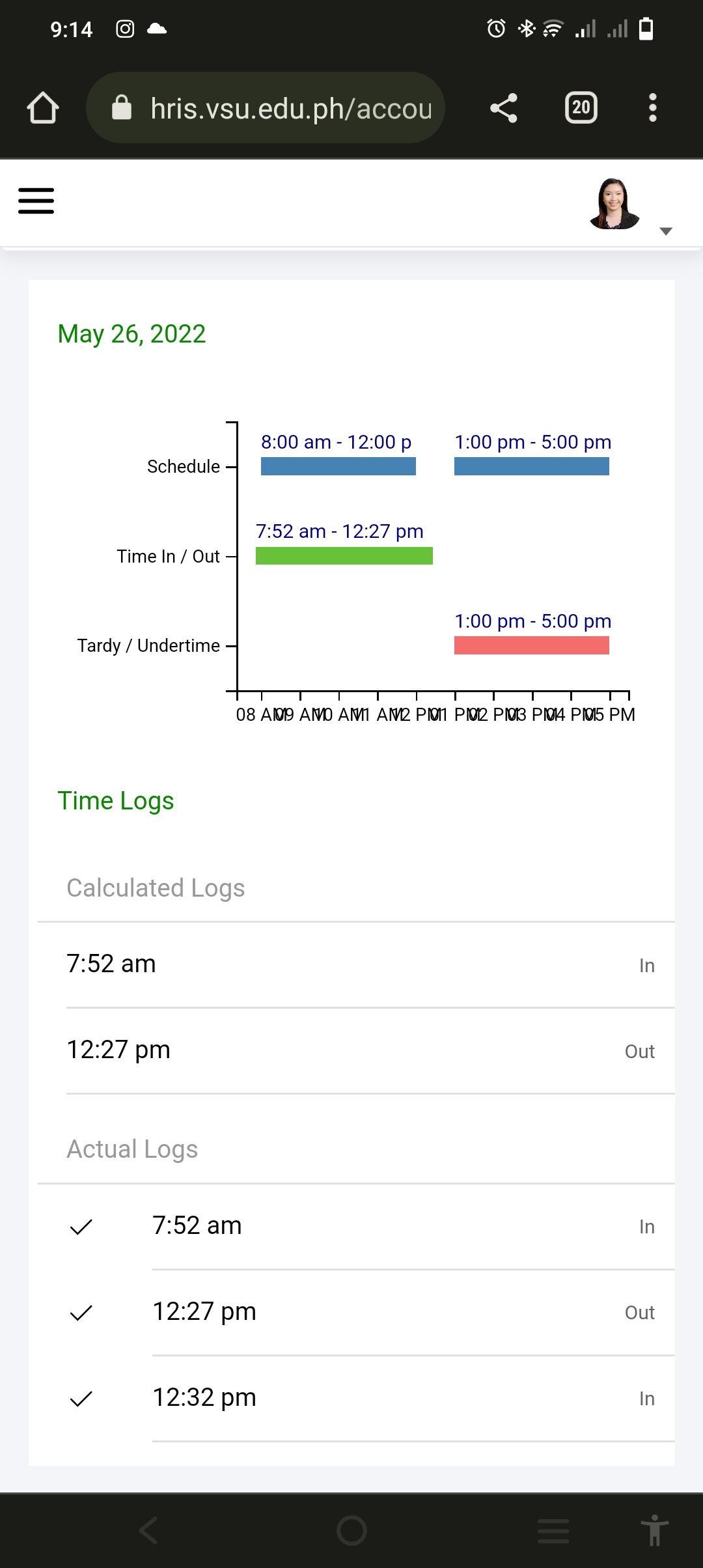
Task: Open the hamburger navigation menu
Action: point(36,201)
